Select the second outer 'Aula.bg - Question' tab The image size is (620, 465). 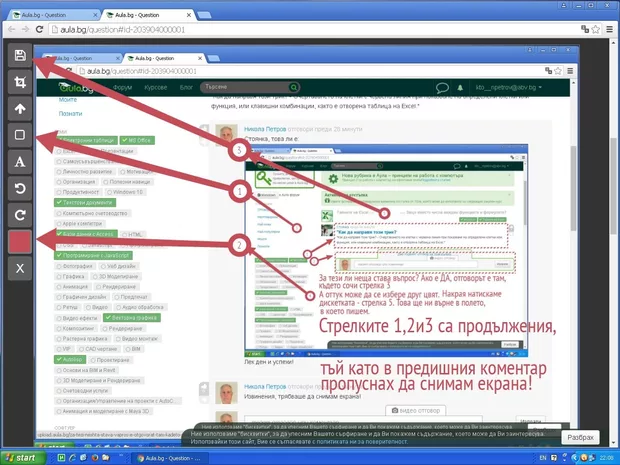tap(147, 15)
